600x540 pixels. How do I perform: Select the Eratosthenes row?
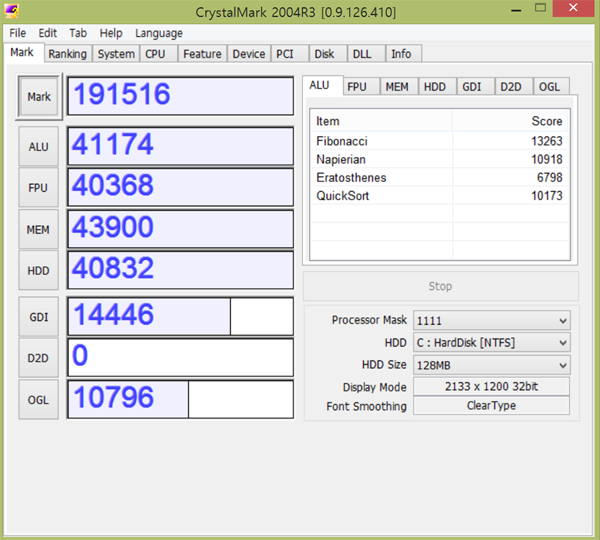pos(439,178)
